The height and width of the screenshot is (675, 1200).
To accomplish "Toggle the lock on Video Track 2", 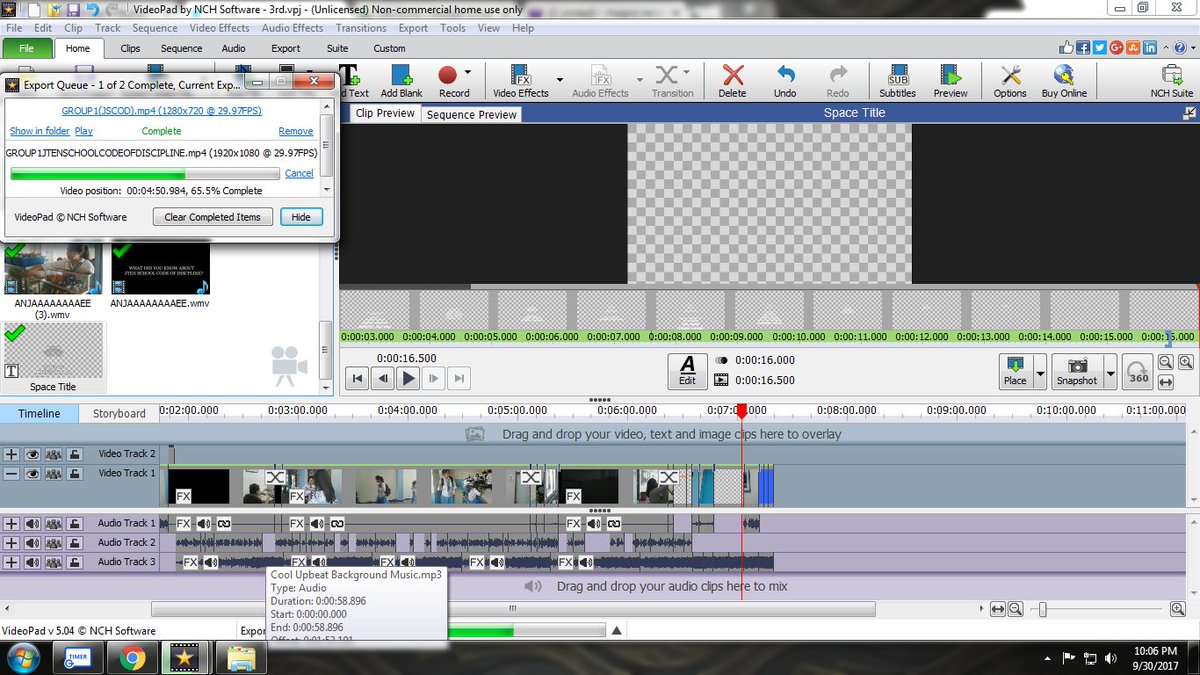I will 75,454.
